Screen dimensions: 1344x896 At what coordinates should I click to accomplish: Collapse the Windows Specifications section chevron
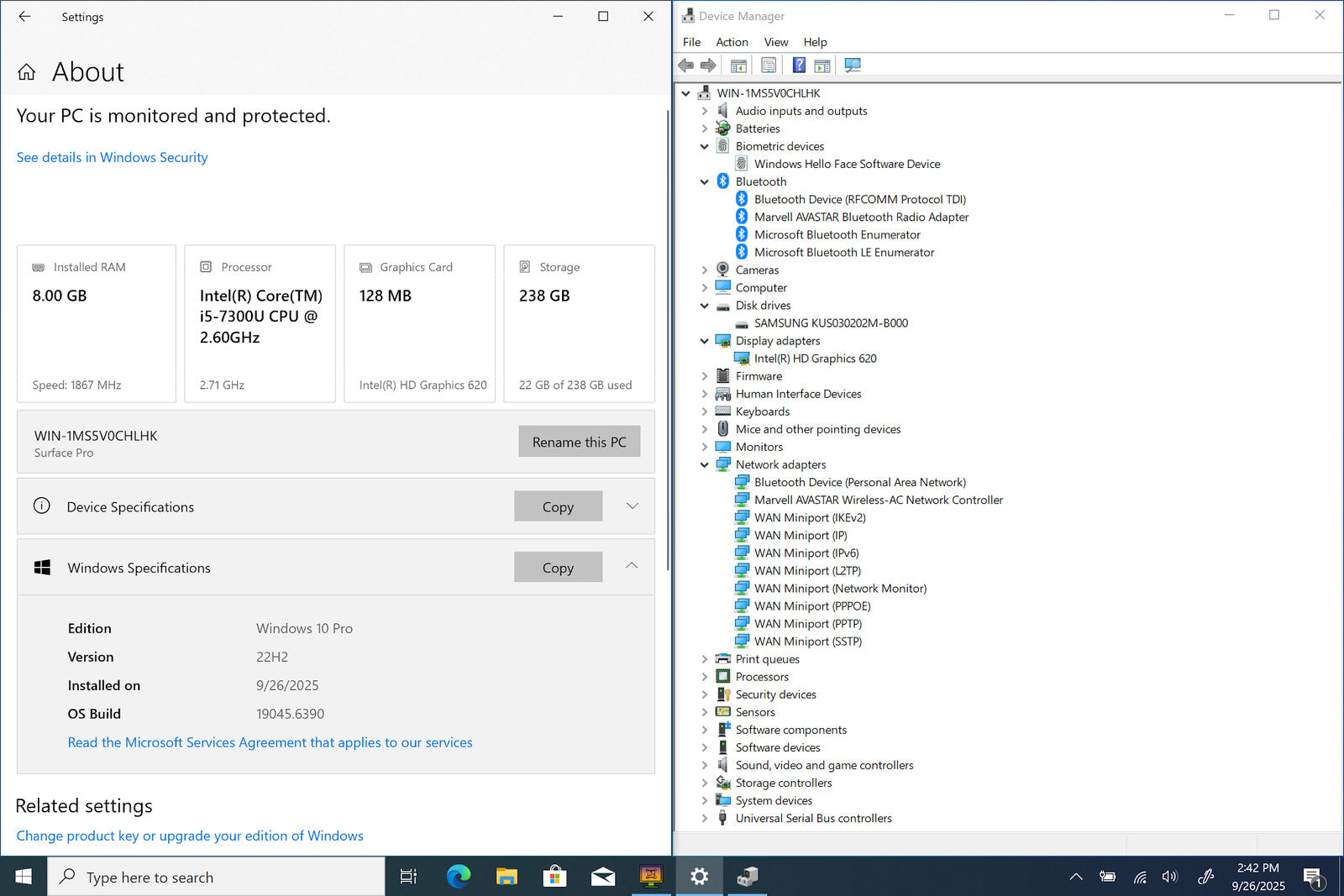point(632,567)
